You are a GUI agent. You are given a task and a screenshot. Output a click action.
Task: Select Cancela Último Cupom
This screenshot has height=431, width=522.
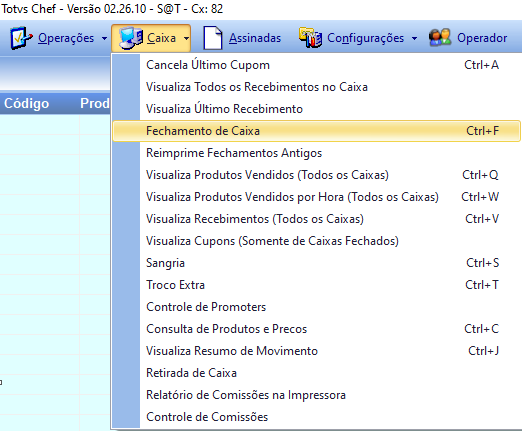coord(316,65)
